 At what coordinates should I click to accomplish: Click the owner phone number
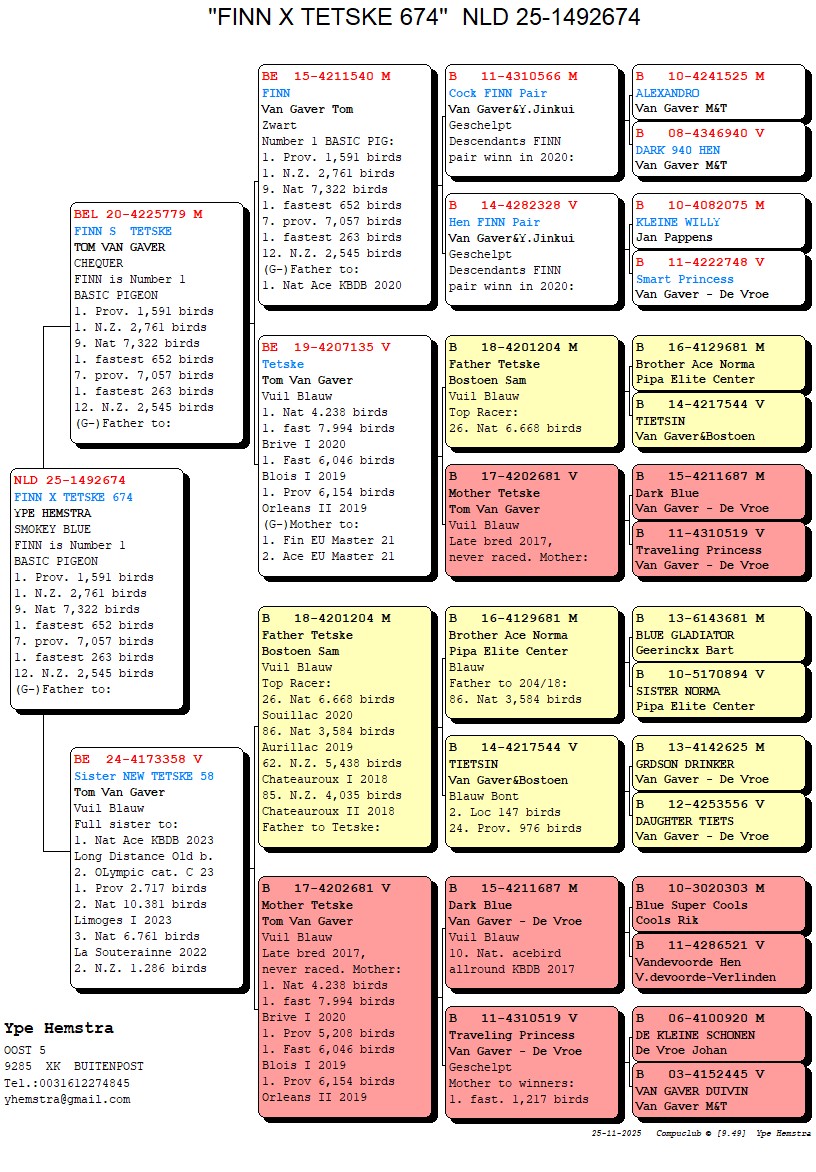(x=67, y=1083)
